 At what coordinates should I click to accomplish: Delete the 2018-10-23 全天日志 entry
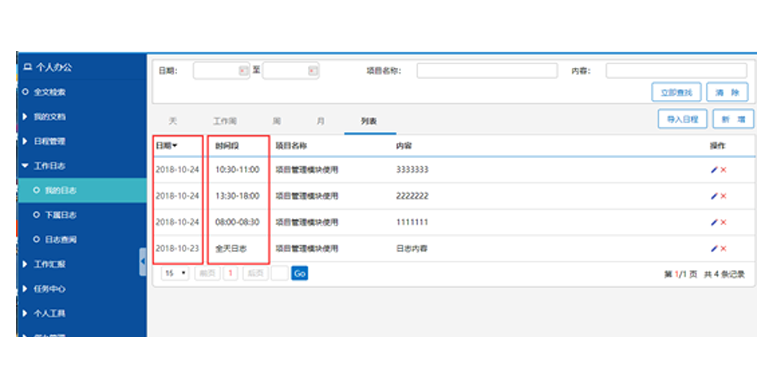(x=724, y=248)
